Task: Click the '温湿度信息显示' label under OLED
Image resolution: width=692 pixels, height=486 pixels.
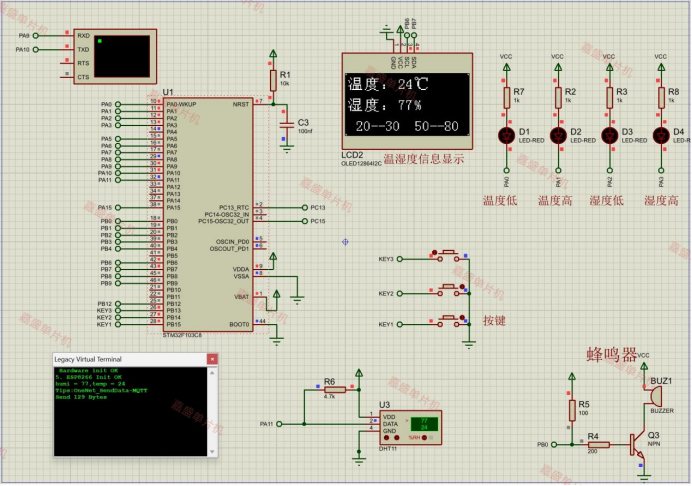Action: tap(424, 159)
